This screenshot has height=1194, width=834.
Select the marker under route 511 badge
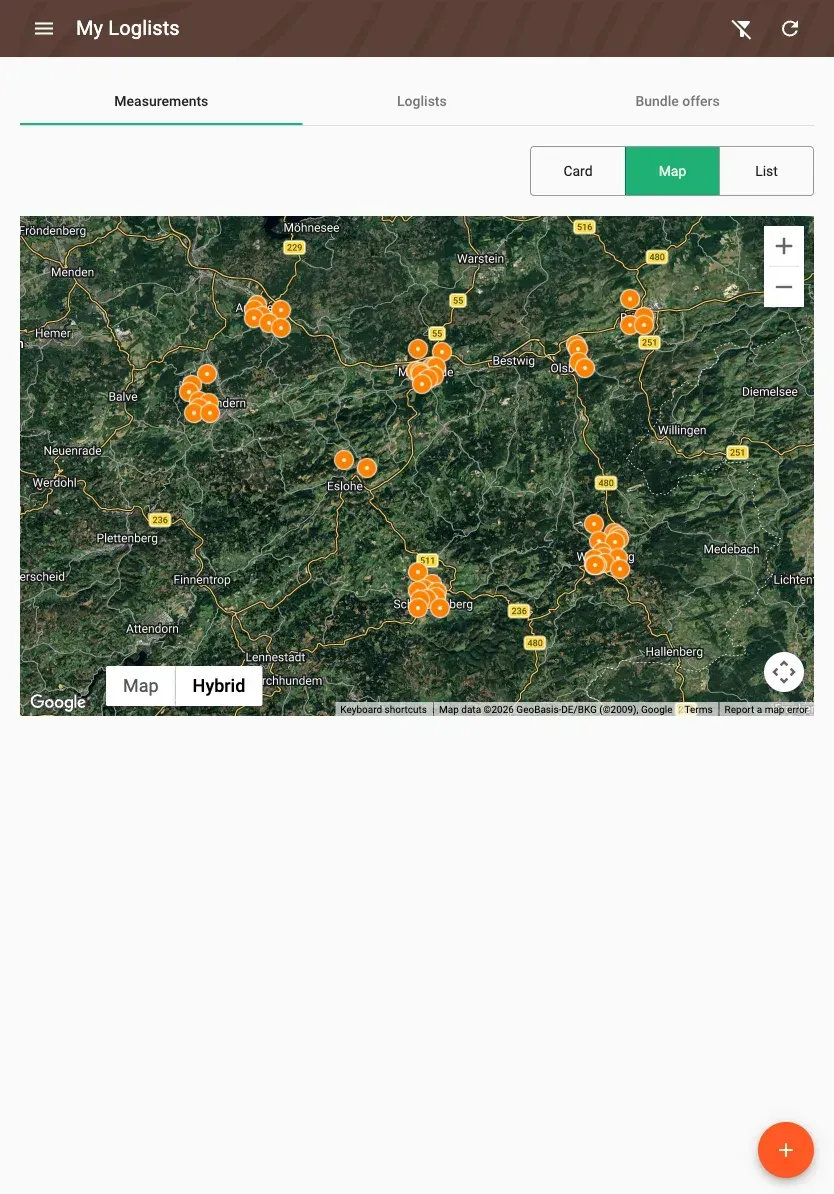pyautogui.click(x=418, y=572)
